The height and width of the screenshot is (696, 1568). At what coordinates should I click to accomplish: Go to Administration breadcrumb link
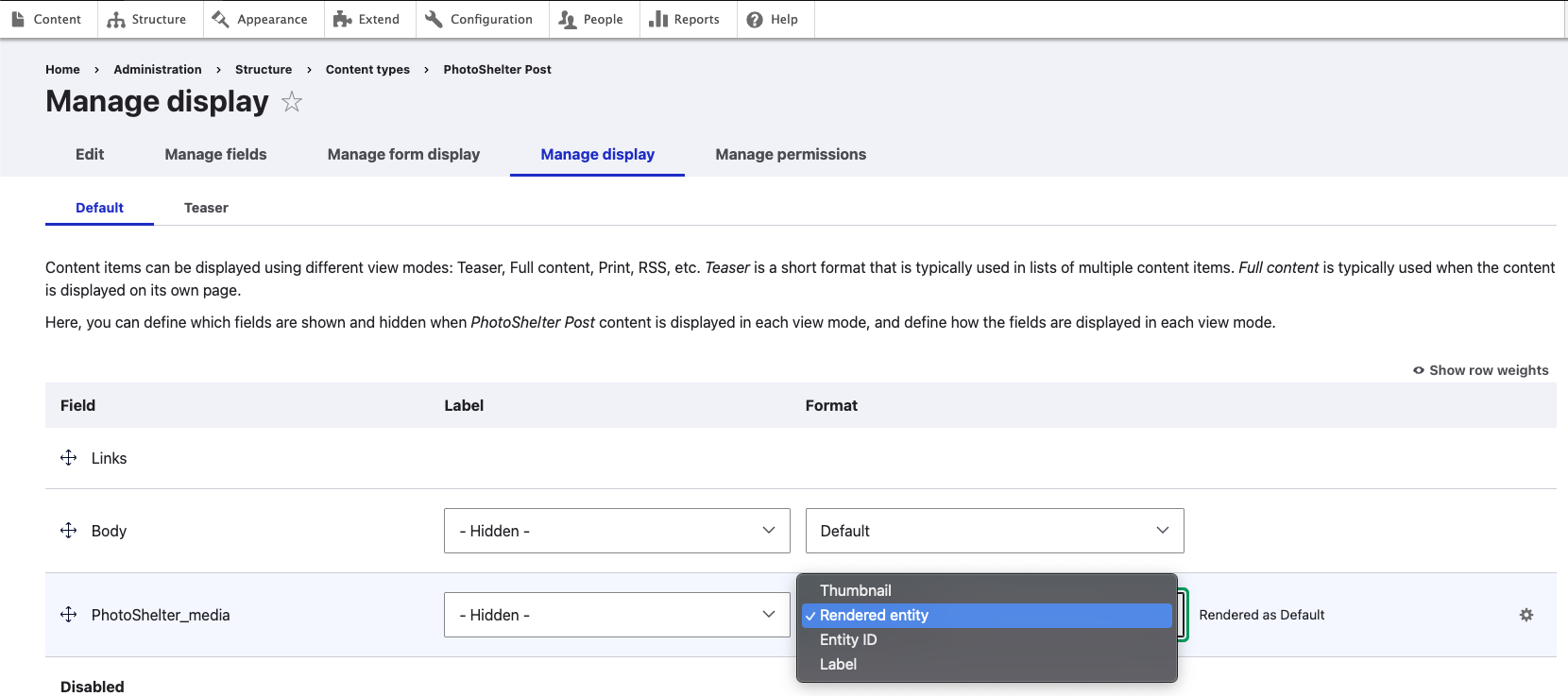pos(158,69)
